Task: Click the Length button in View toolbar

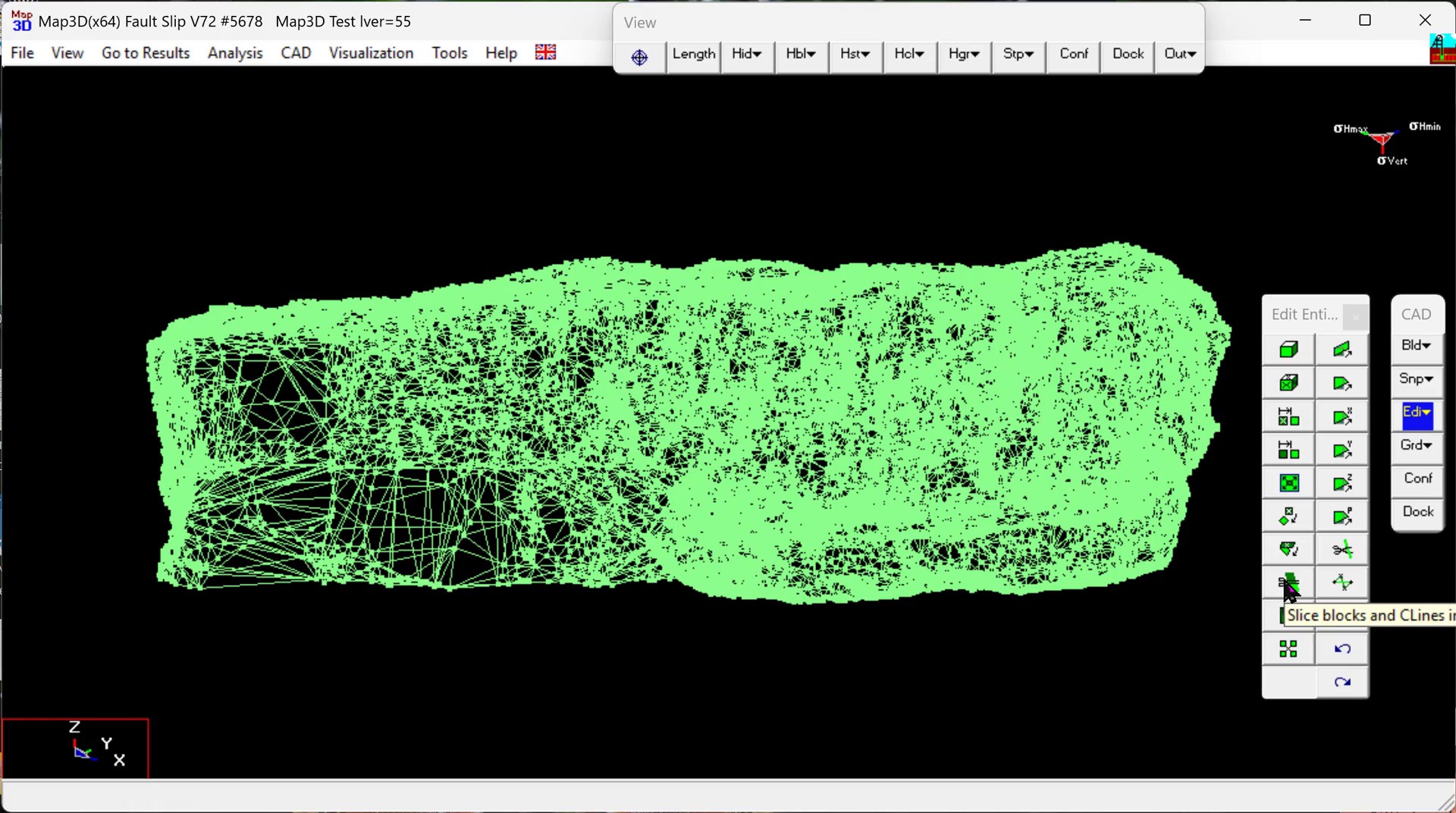Action: [x=693, y=55]
